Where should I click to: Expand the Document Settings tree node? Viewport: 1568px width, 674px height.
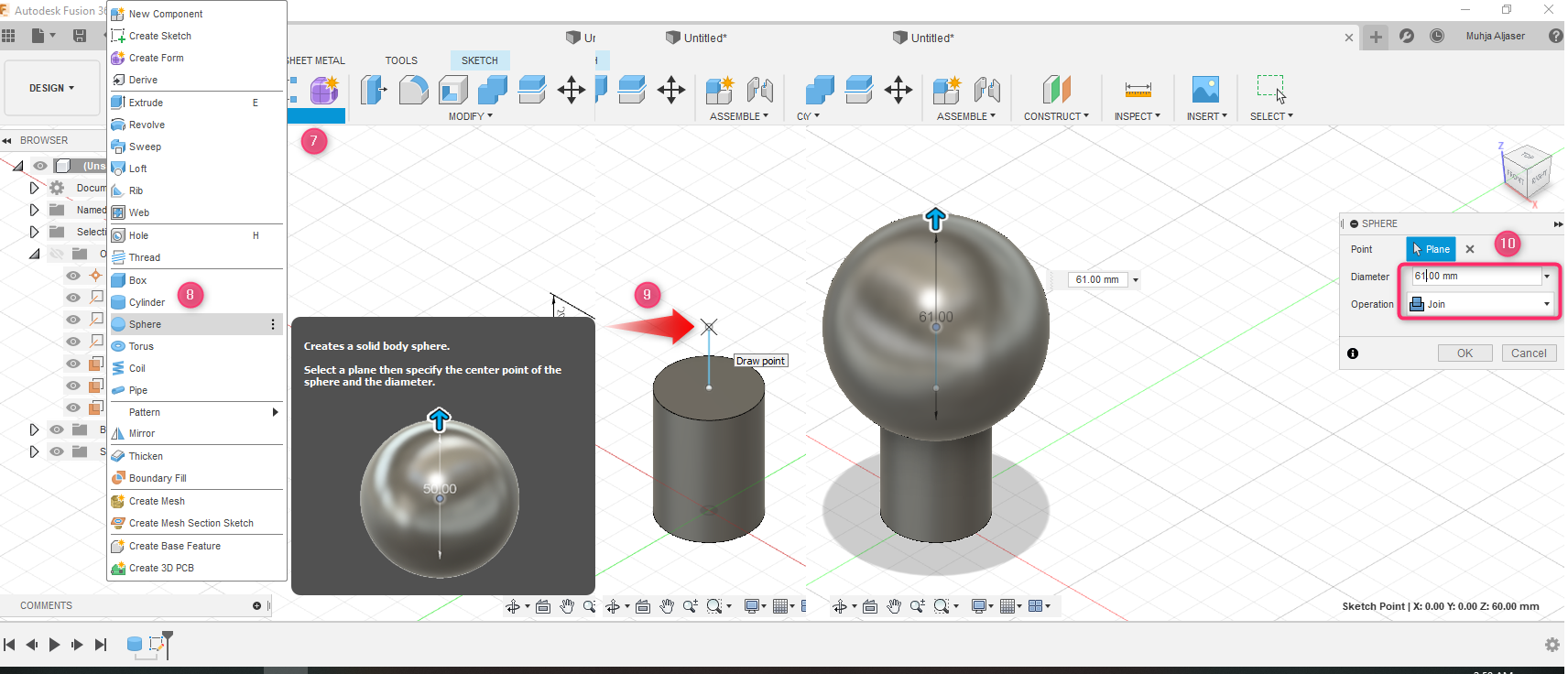pyautogui.click(x=35, y=188)
